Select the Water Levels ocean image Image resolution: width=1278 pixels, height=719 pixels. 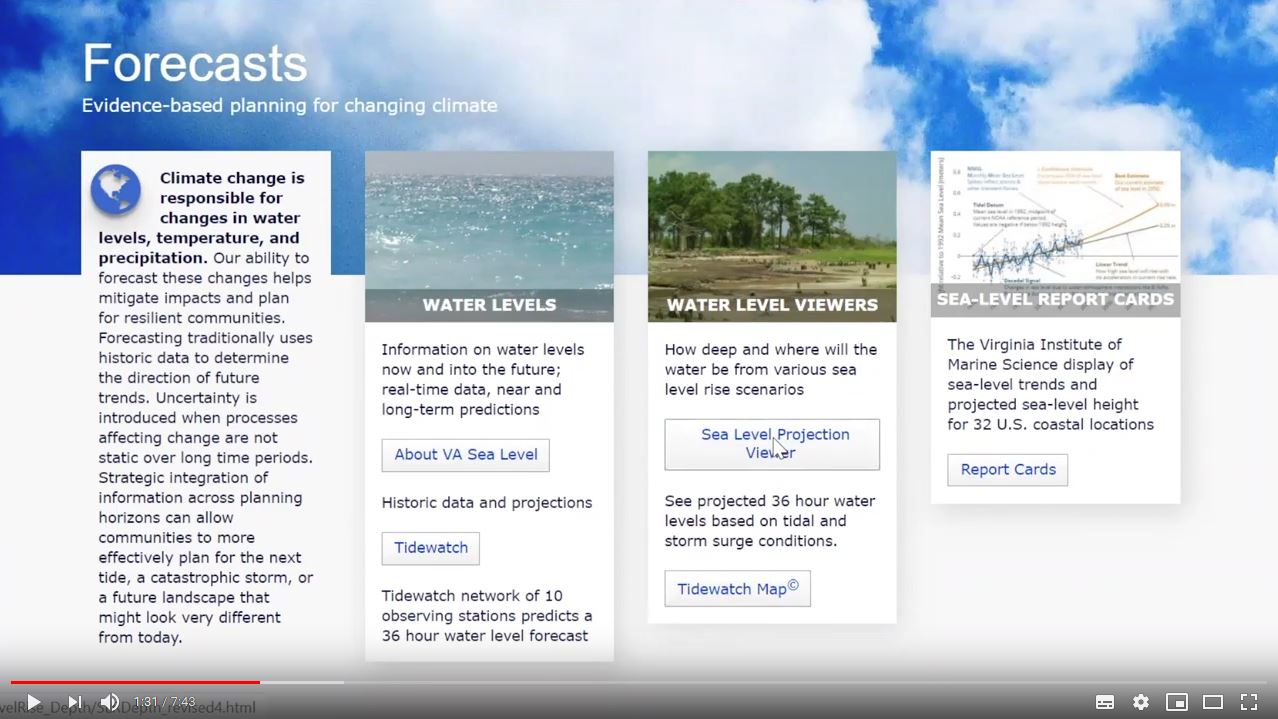(489, 220)
